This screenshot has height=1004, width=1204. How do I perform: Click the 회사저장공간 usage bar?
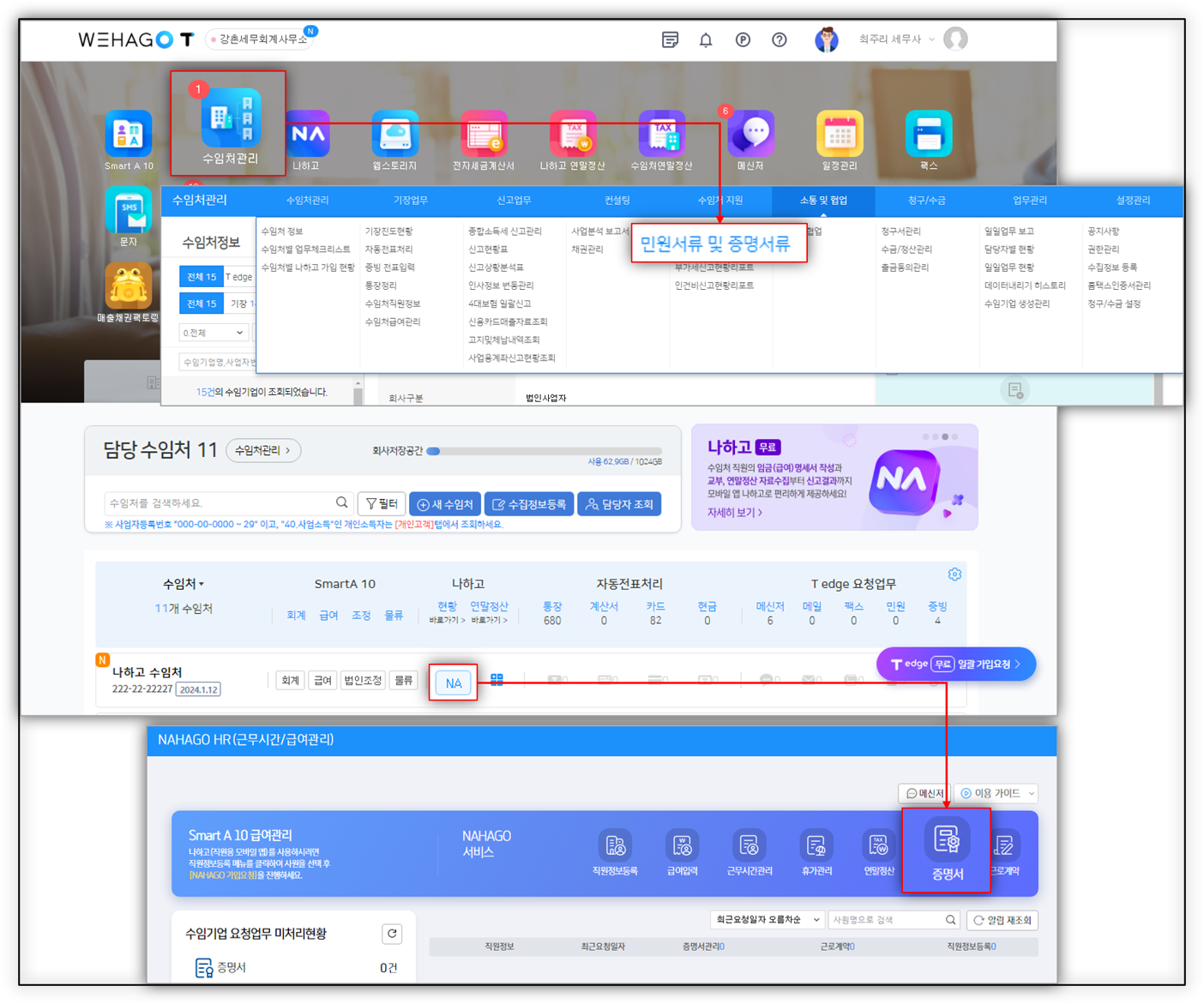point(545,450)
